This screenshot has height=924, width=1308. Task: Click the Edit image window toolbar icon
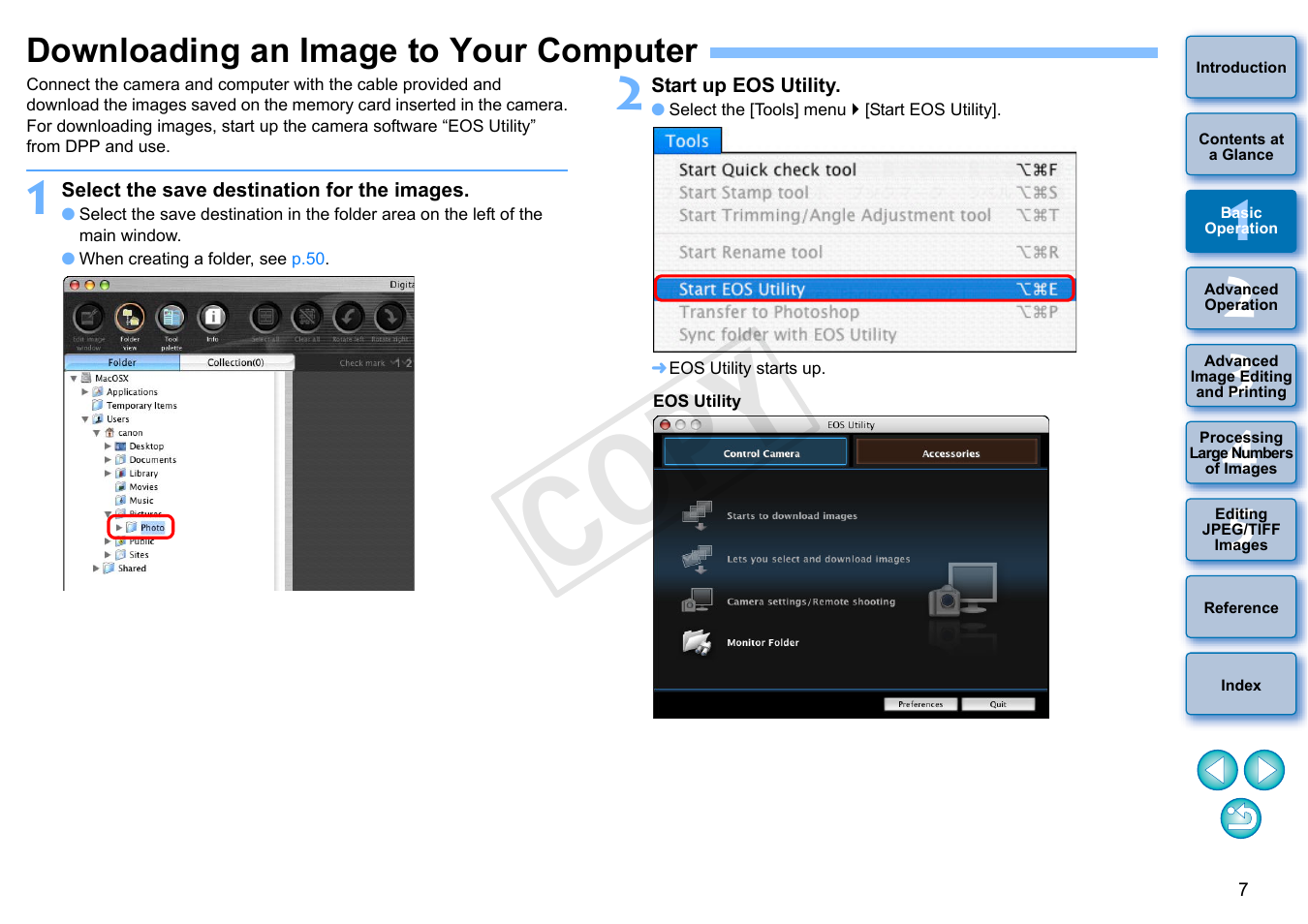[88, 317]
